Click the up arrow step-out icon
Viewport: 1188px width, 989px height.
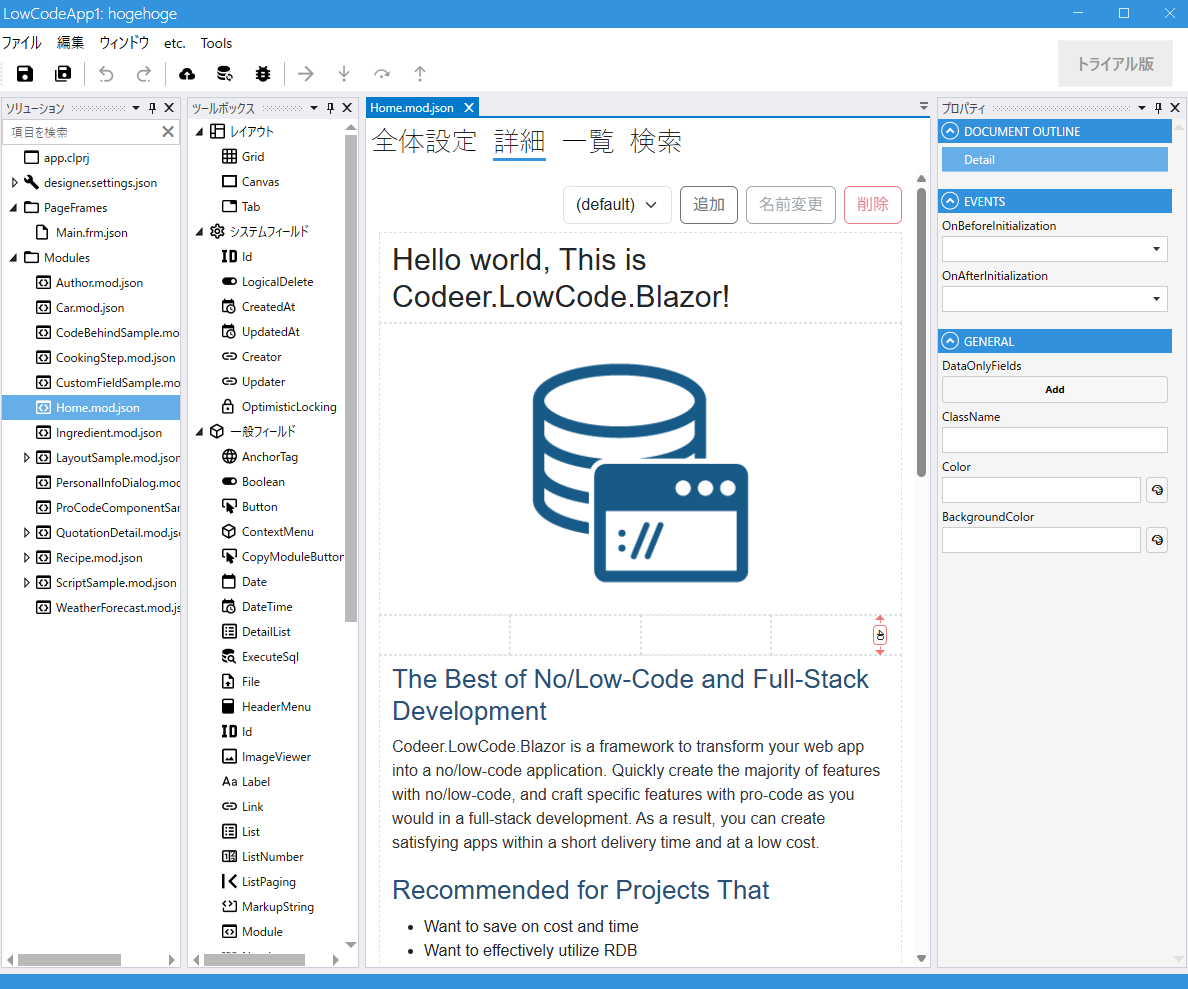(420, 74)
